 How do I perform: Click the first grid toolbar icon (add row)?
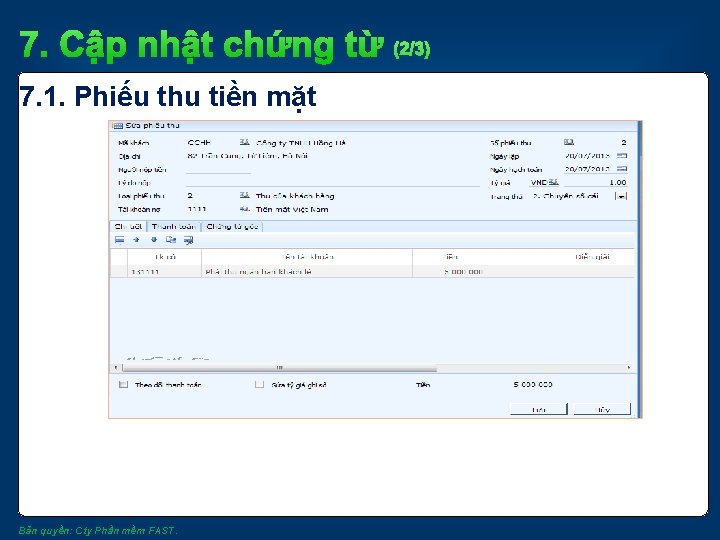[119, 240]
